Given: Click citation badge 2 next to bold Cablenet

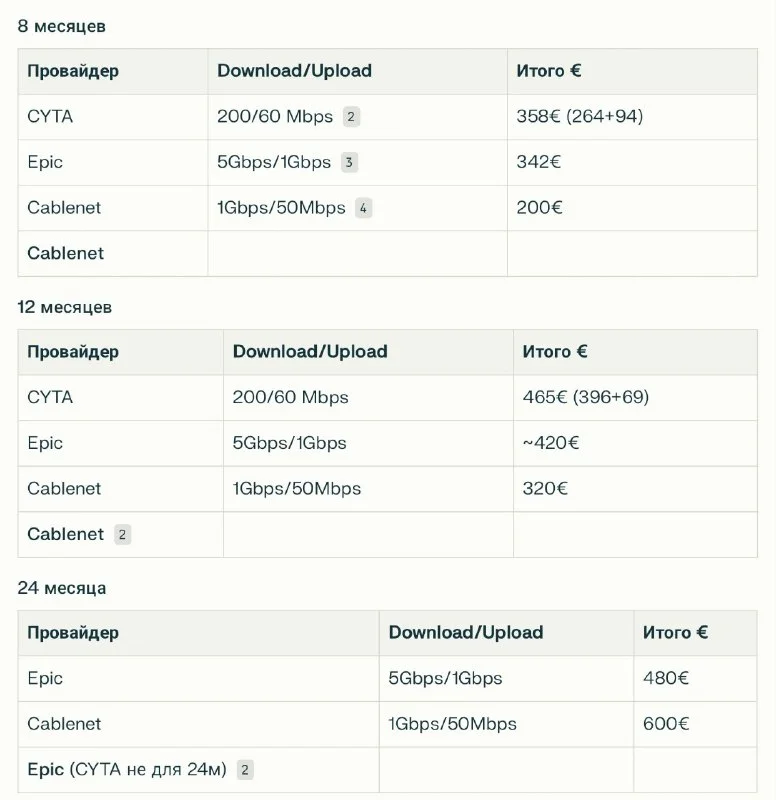Looking at the screenshot, I should click(x=122, y=534).
